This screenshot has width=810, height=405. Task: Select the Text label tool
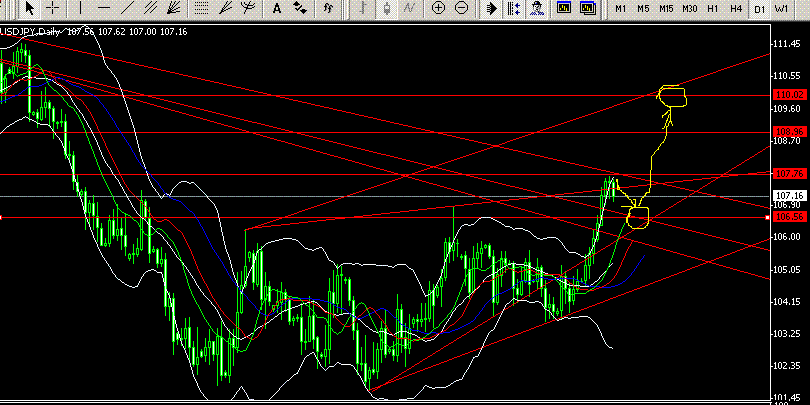(277, 8)
